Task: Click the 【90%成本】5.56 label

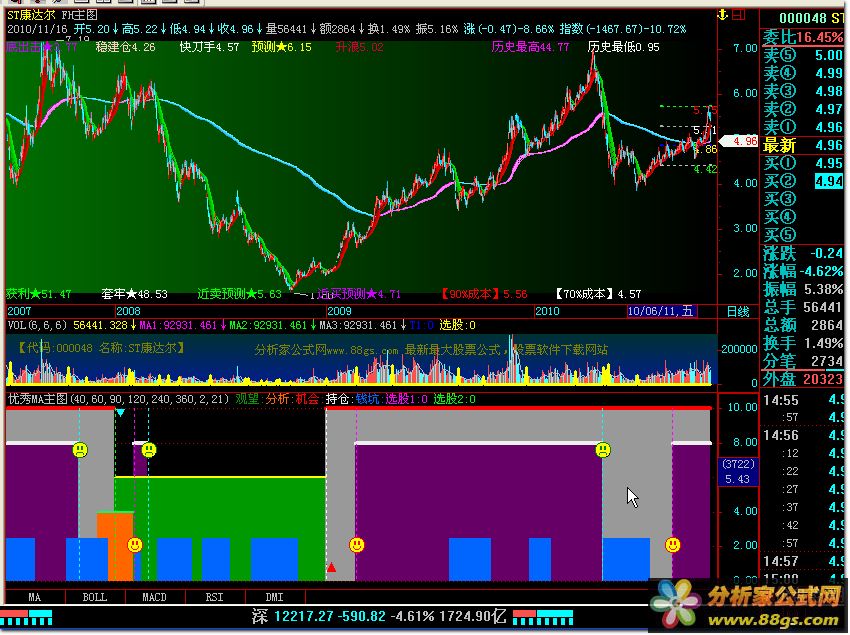Action: click(482, 294)
